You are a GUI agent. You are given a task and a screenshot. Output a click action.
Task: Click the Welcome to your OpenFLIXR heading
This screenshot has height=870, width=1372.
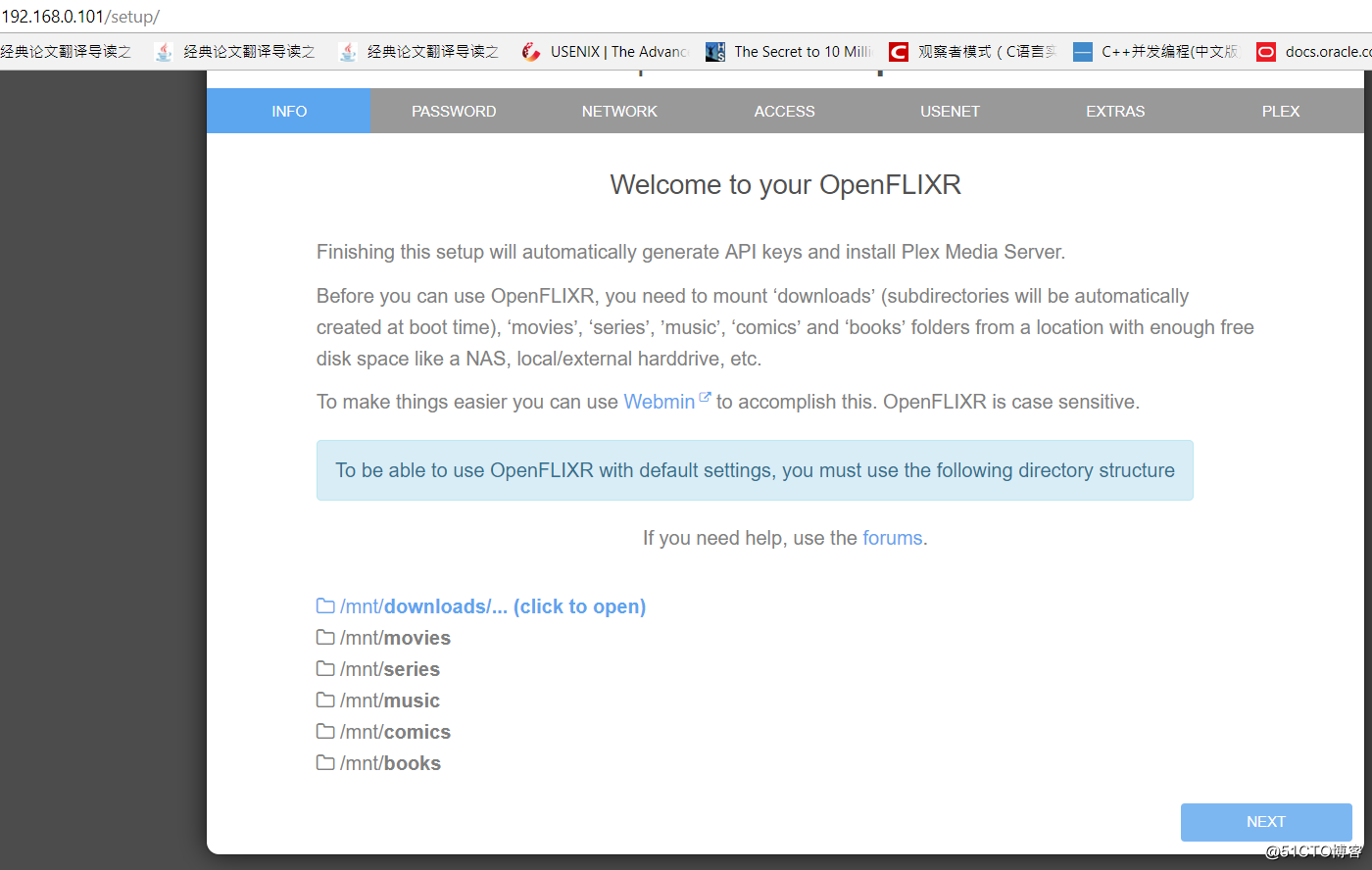pyautogui.click(x=785, y=185)
